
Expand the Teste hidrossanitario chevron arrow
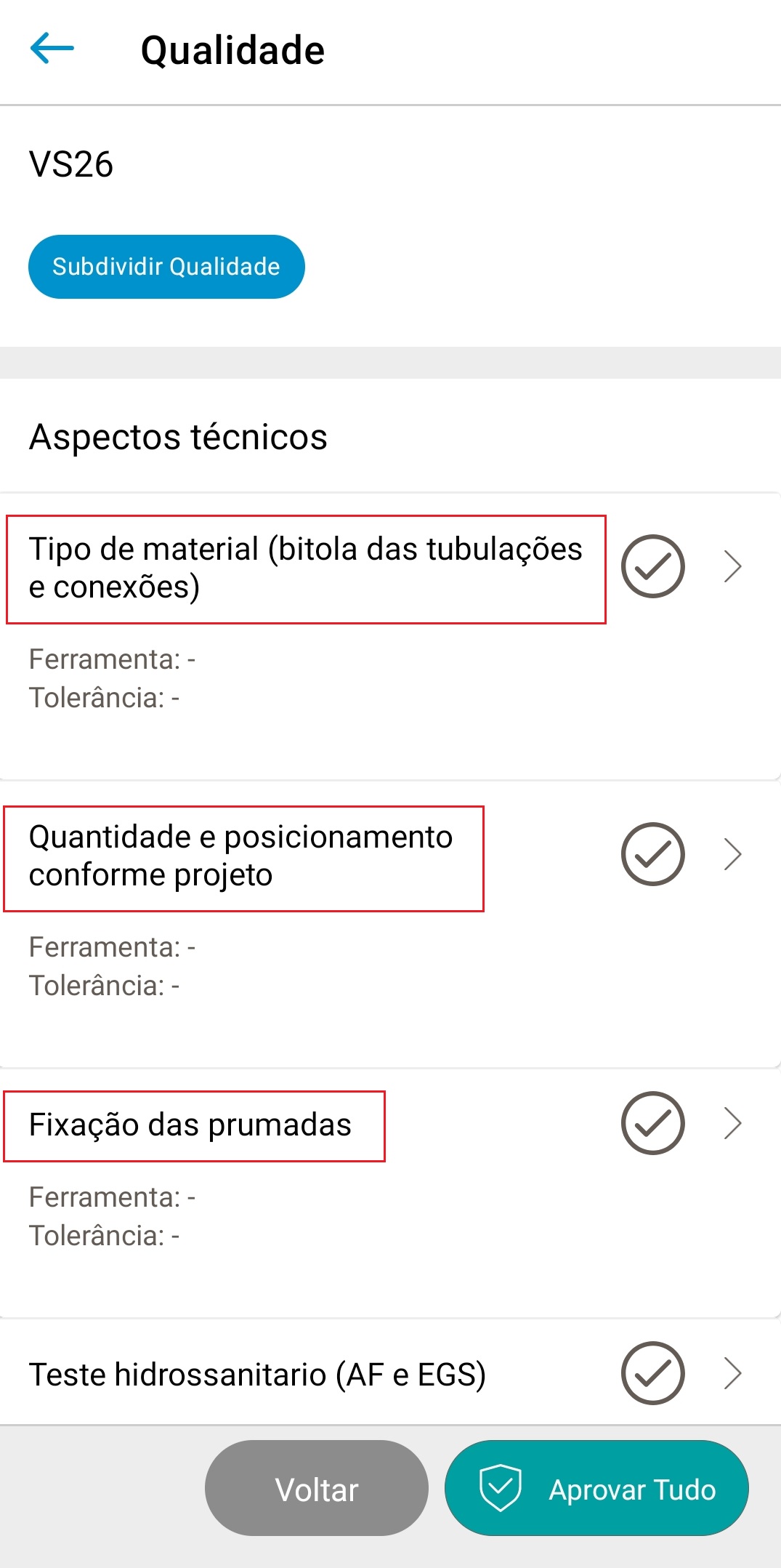(x=733, y=1373)
